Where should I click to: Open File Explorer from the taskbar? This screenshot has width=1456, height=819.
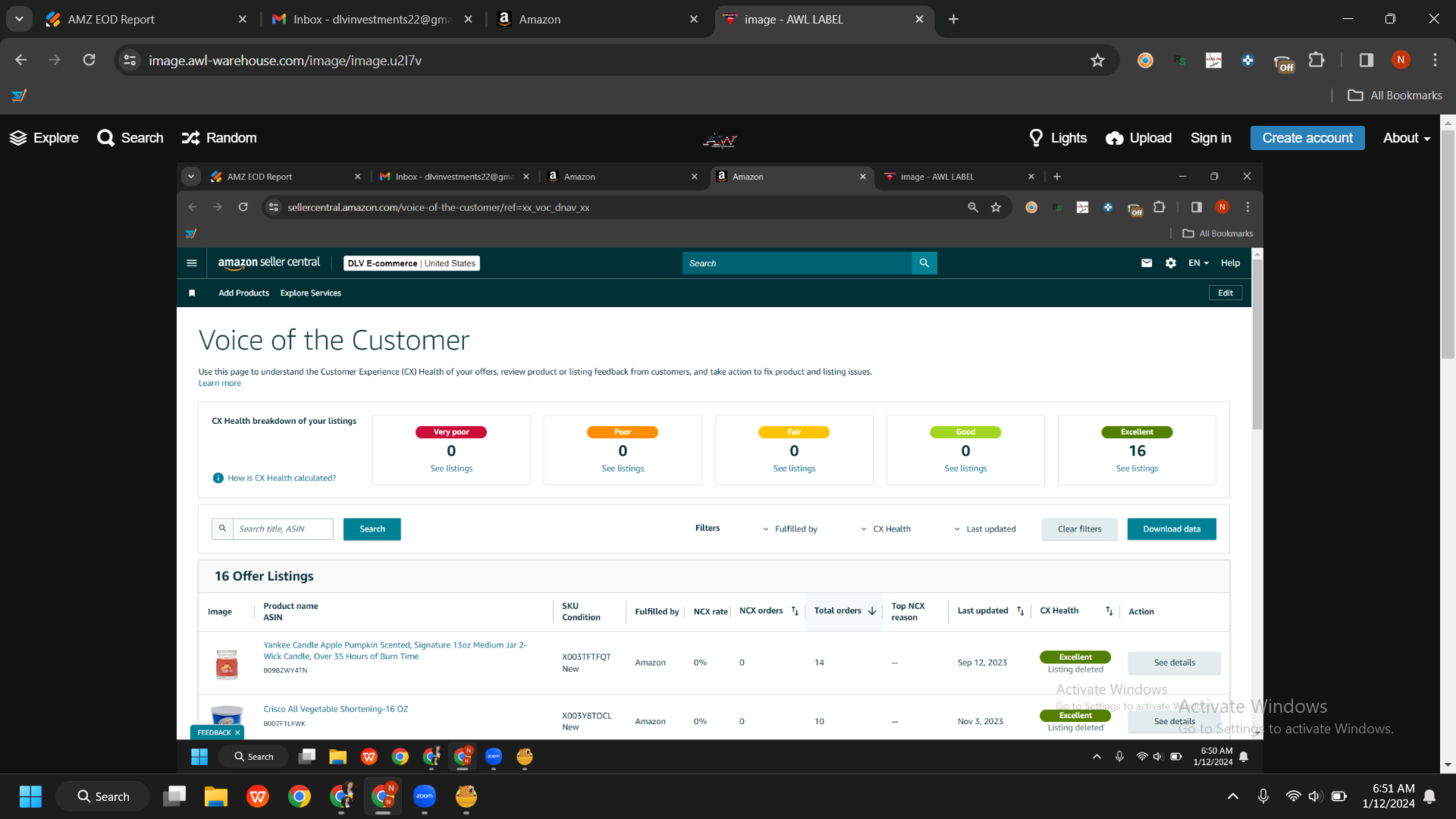(215, 796)
